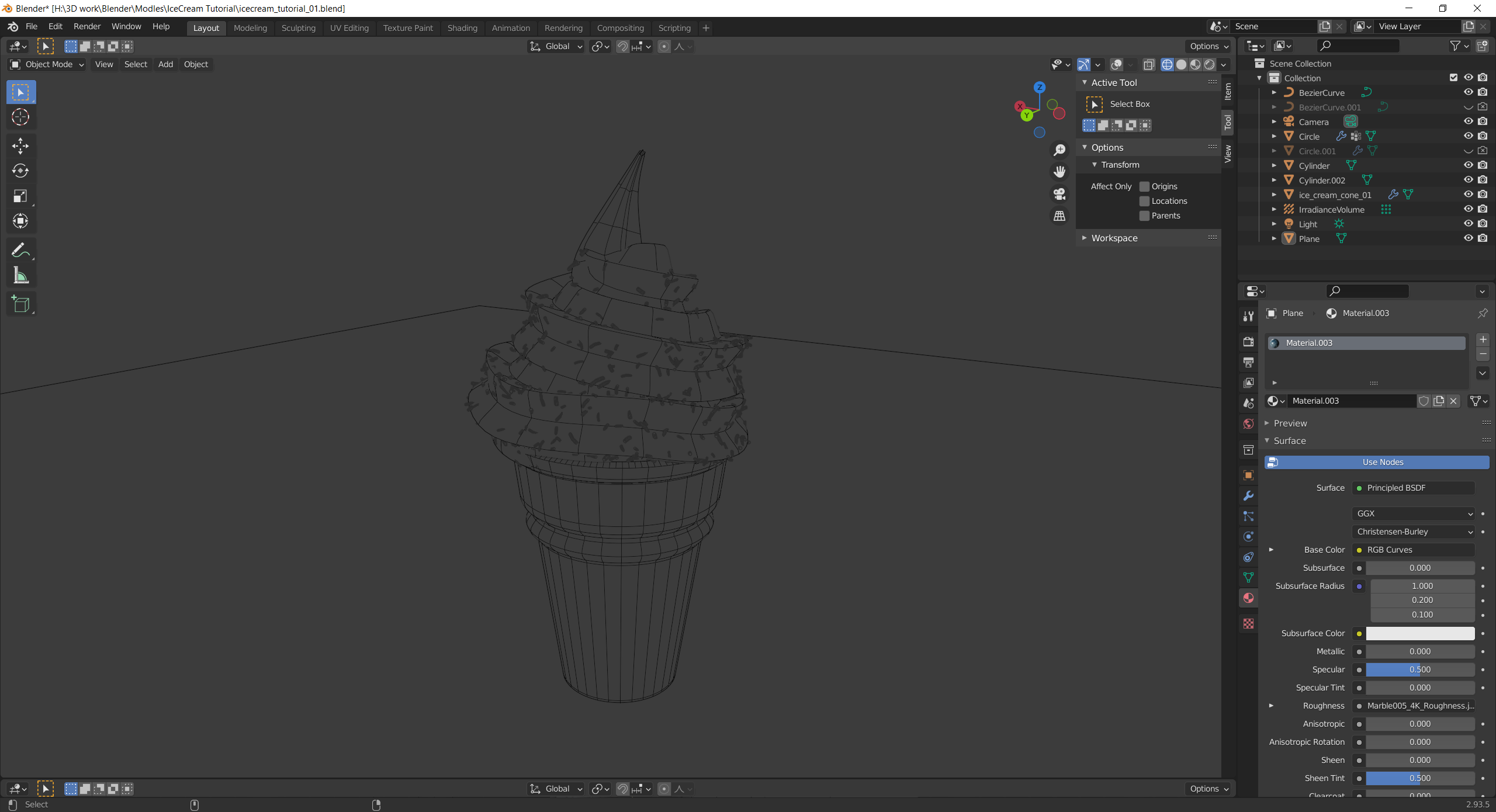This screenshot has width=1496, height=812.
Task: Disable Plane in renders camera icon
Action: coord(1483,238)
